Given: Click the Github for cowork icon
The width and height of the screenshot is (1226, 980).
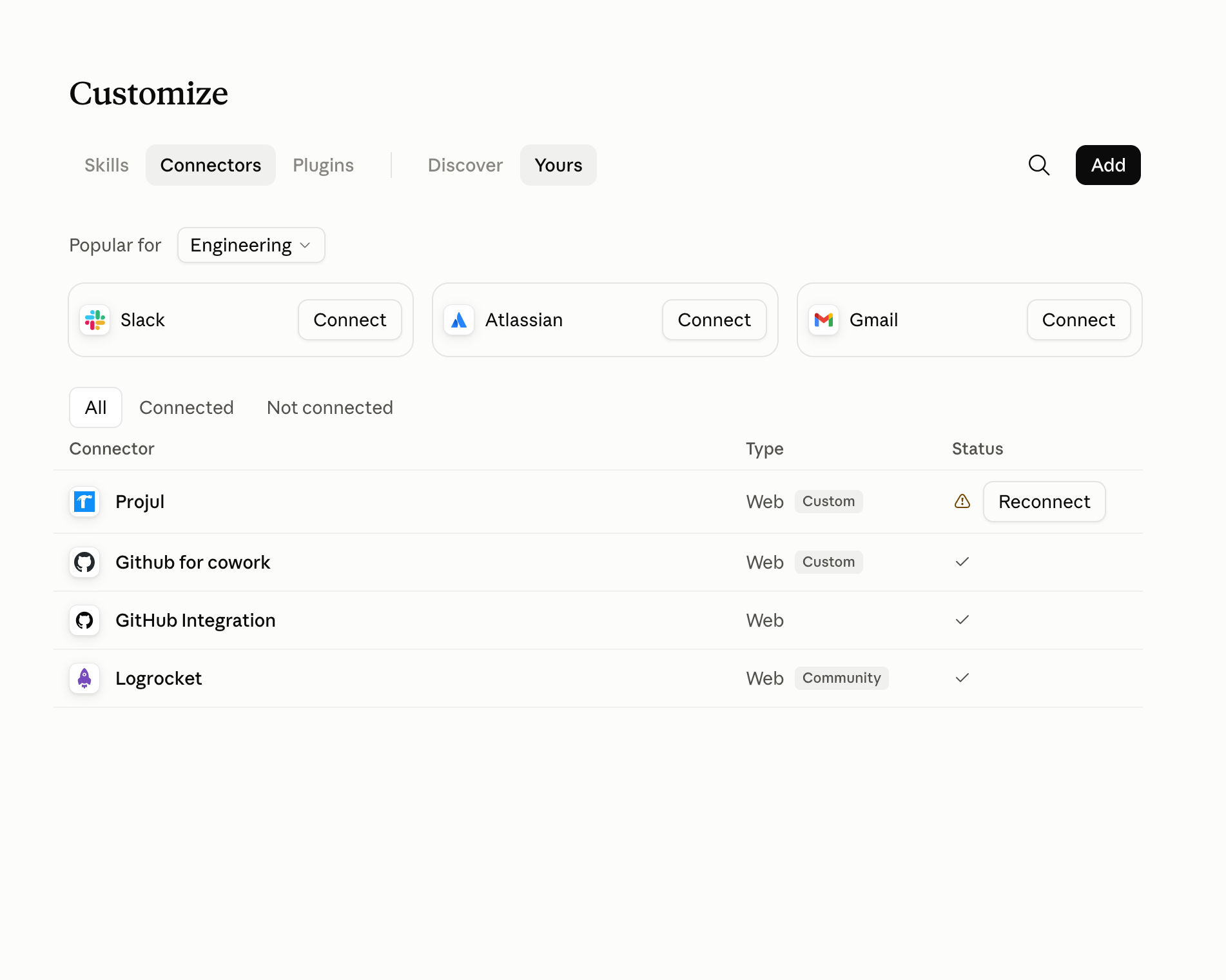Looking at the screenshot, I should pos(84,562).
